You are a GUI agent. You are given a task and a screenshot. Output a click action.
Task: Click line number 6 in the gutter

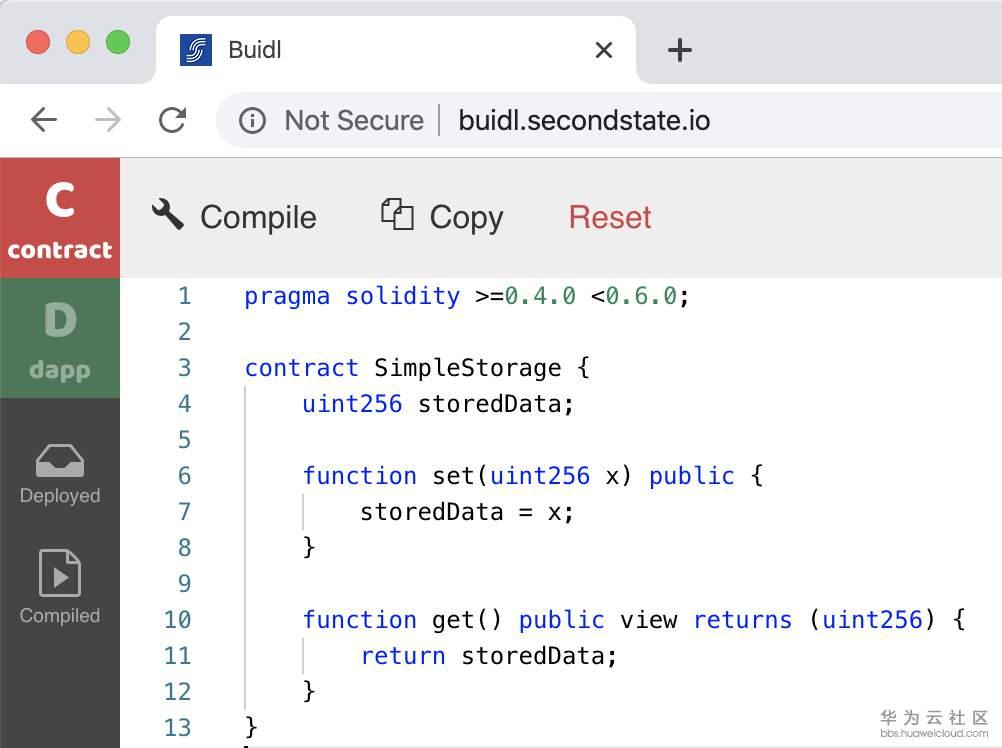[x=184, y=476]
